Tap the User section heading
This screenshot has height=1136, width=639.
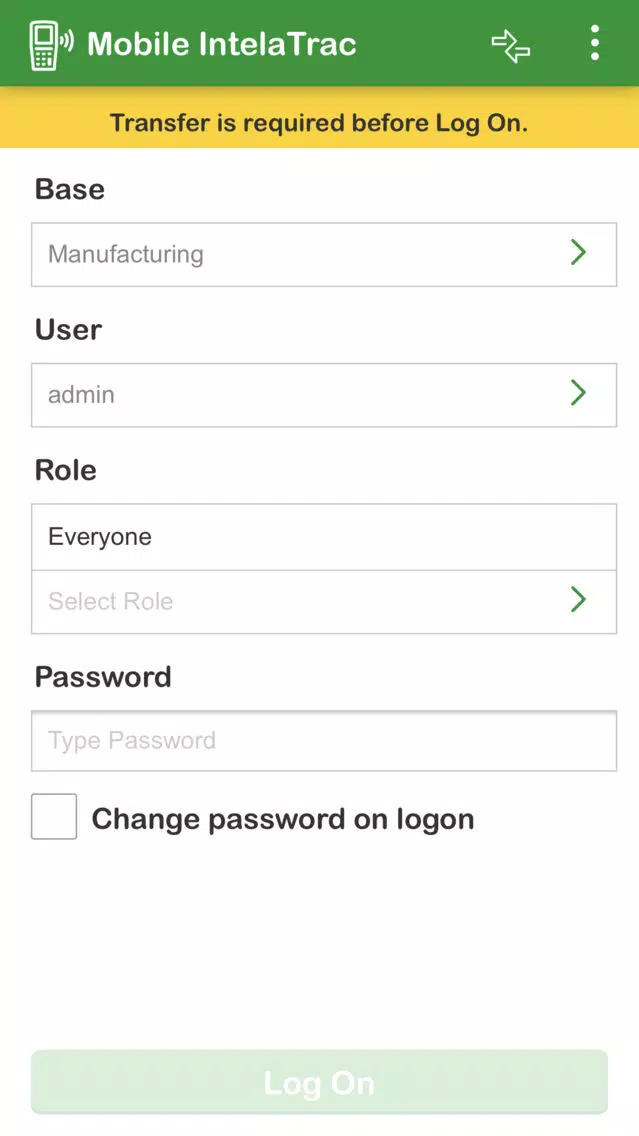coord(68,330)
